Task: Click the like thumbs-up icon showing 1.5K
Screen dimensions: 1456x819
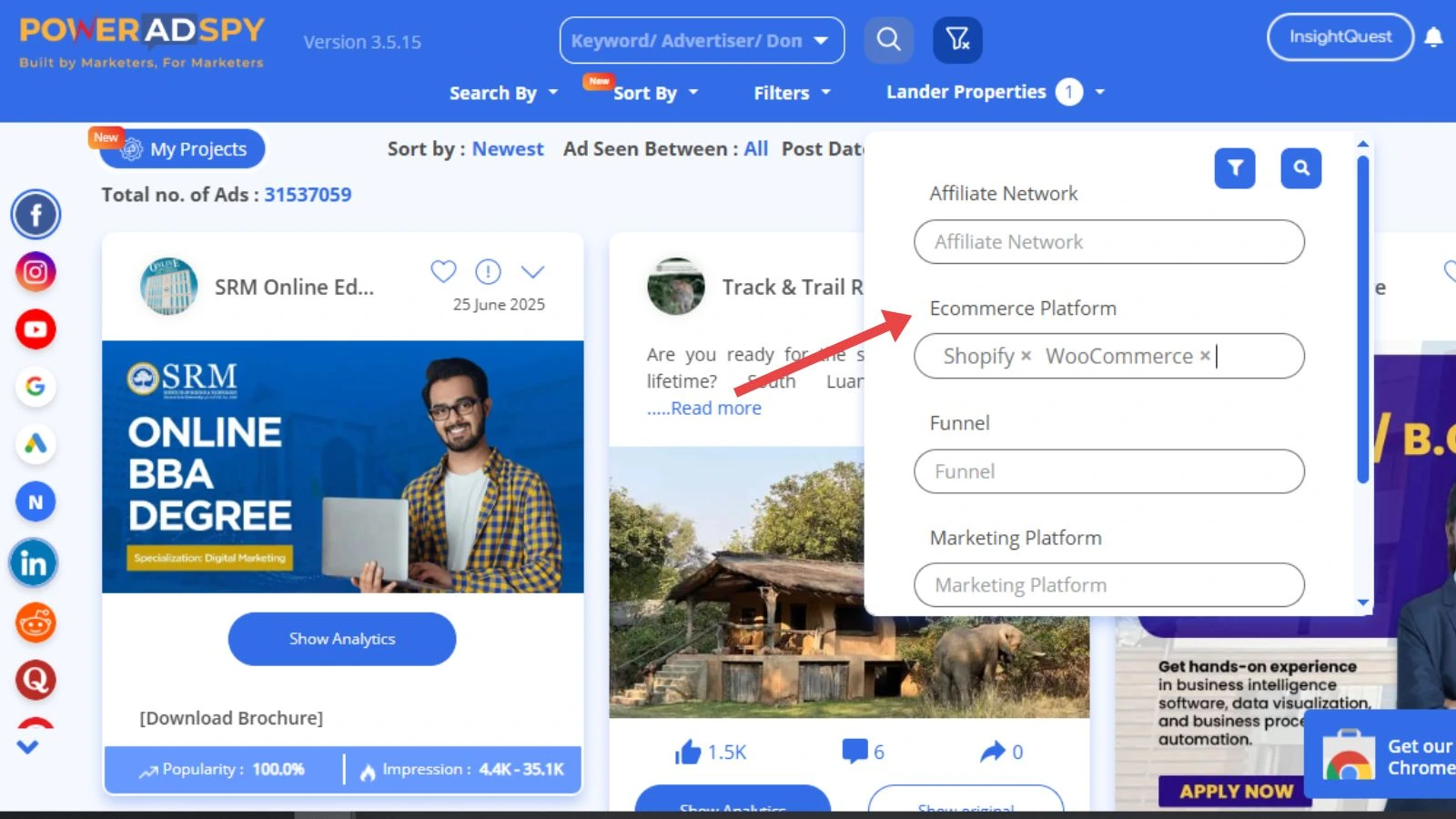Action: click(689, 752)
